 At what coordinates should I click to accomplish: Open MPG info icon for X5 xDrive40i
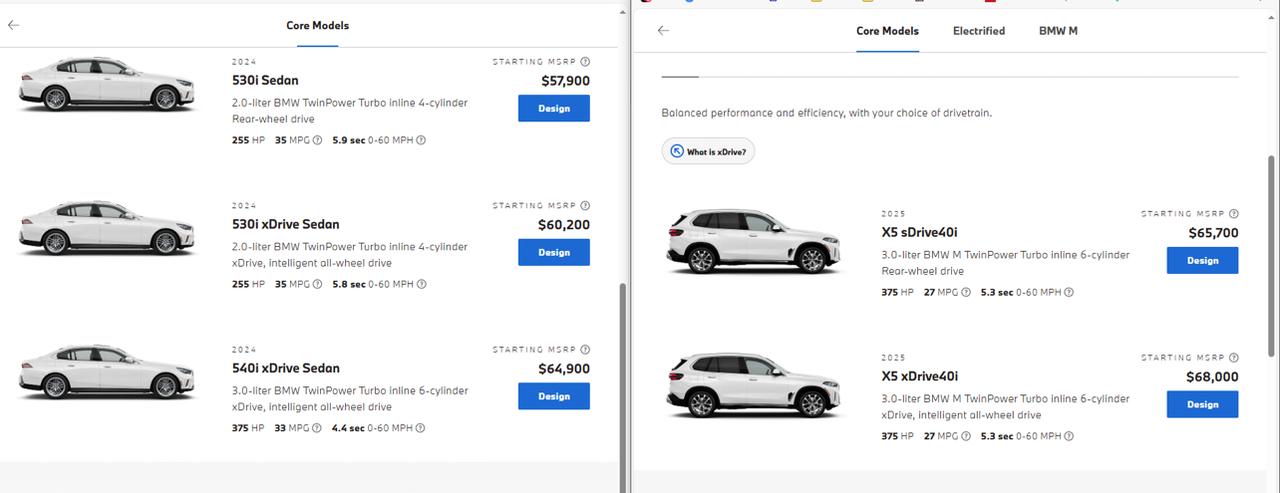point(965,436)
